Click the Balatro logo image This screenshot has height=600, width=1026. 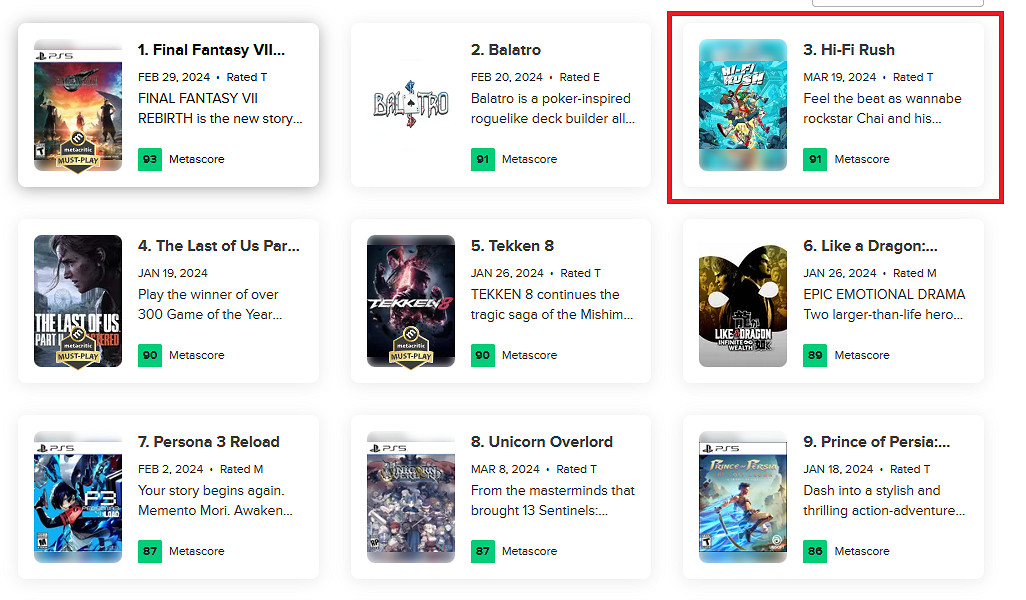pos(411,104)
